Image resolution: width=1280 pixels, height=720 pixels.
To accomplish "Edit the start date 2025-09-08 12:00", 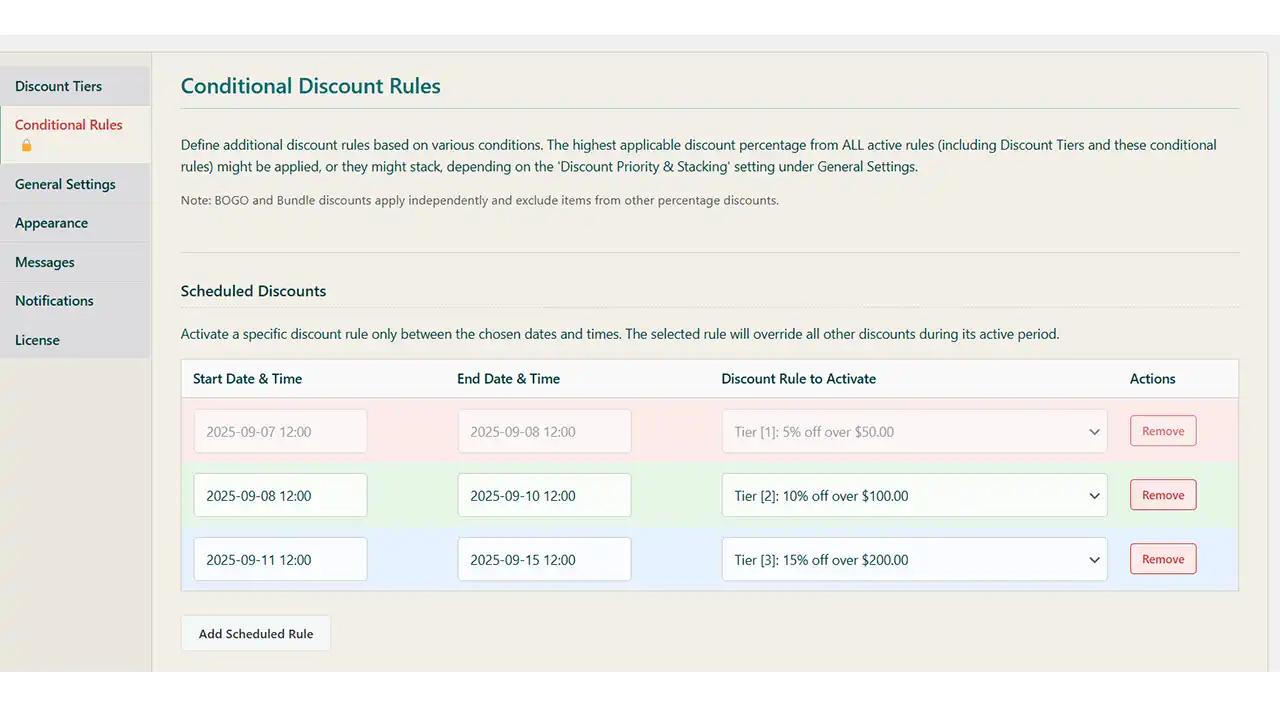I will coord(280,496).
